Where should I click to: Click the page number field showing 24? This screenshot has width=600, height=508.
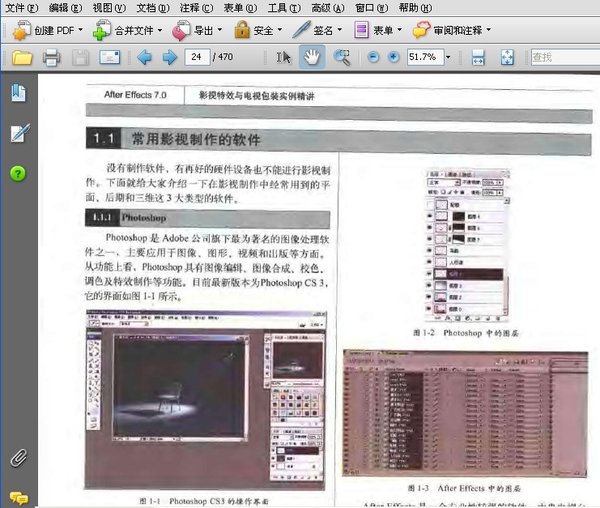click(197, 57)
